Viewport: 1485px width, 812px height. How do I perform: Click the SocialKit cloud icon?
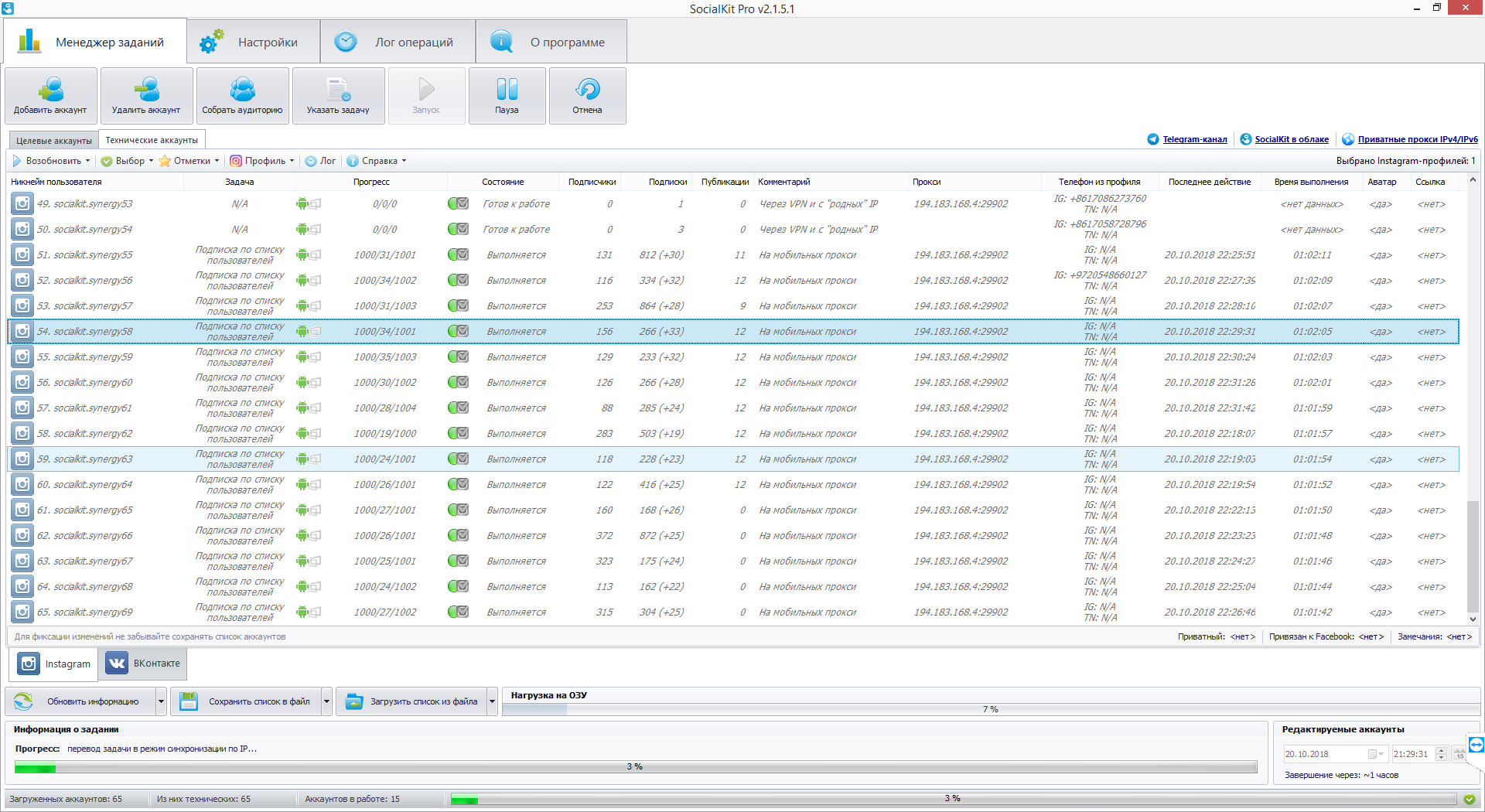point(1246,139)
